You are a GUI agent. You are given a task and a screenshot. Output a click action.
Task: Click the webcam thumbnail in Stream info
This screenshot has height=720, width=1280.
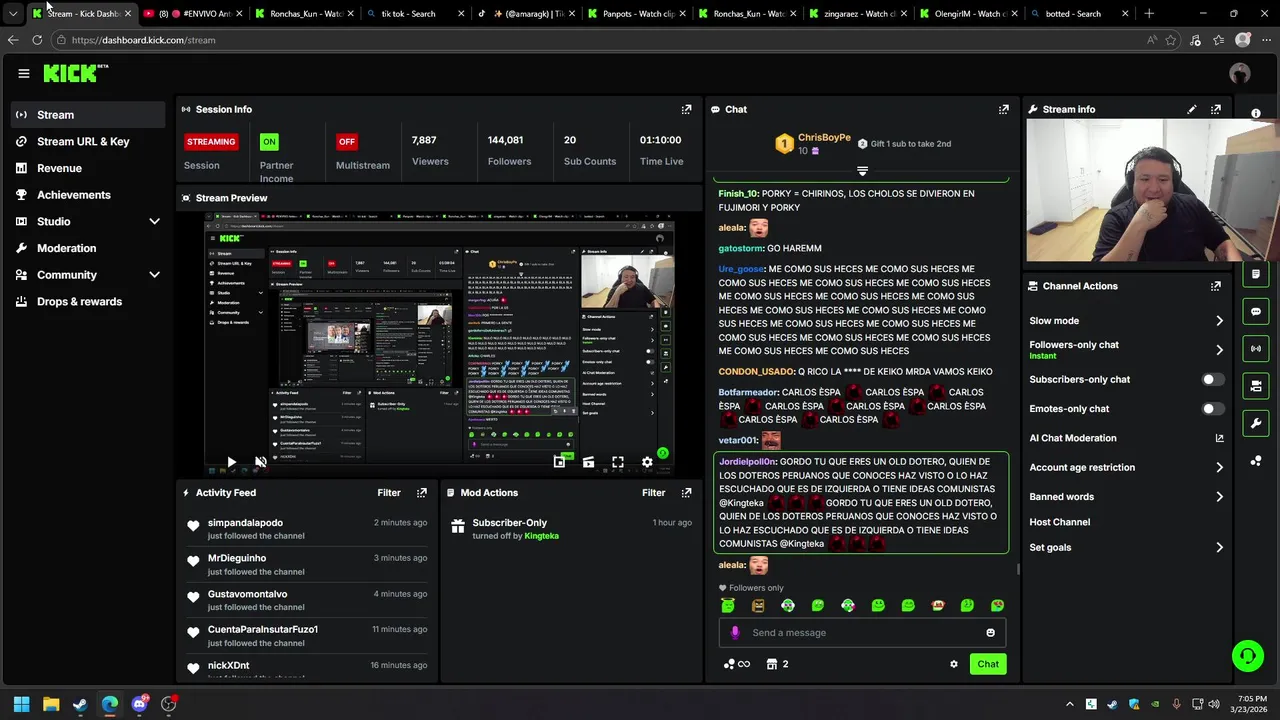[1151, 190]
